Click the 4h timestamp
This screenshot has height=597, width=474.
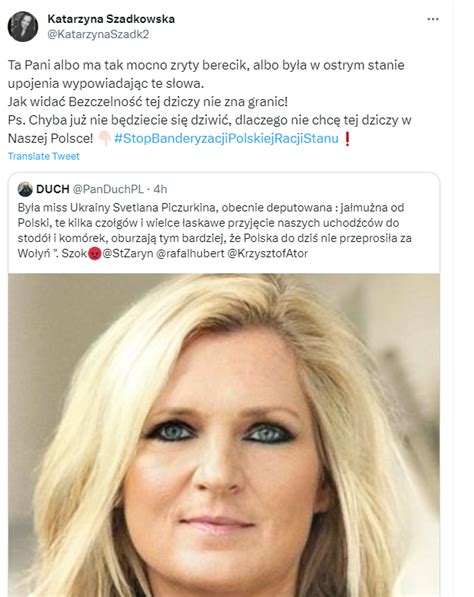tap(160, 189)
